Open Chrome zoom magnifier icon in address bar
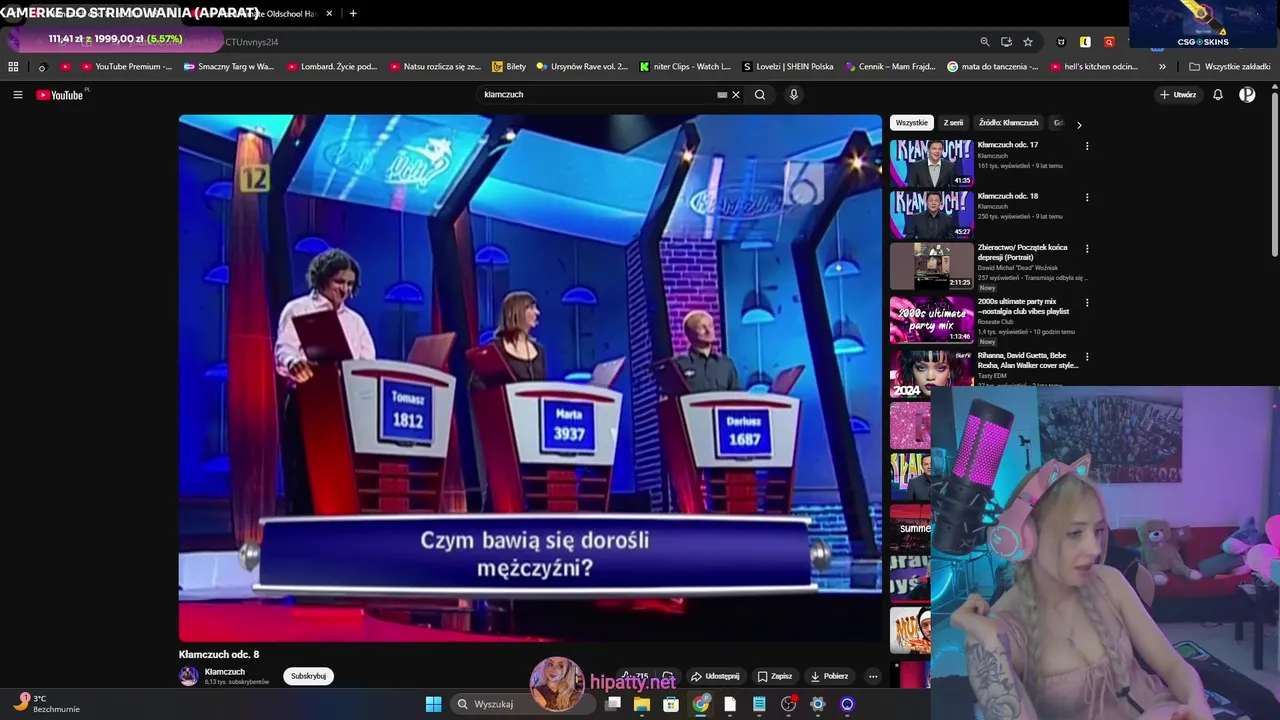 pos(985,42)
